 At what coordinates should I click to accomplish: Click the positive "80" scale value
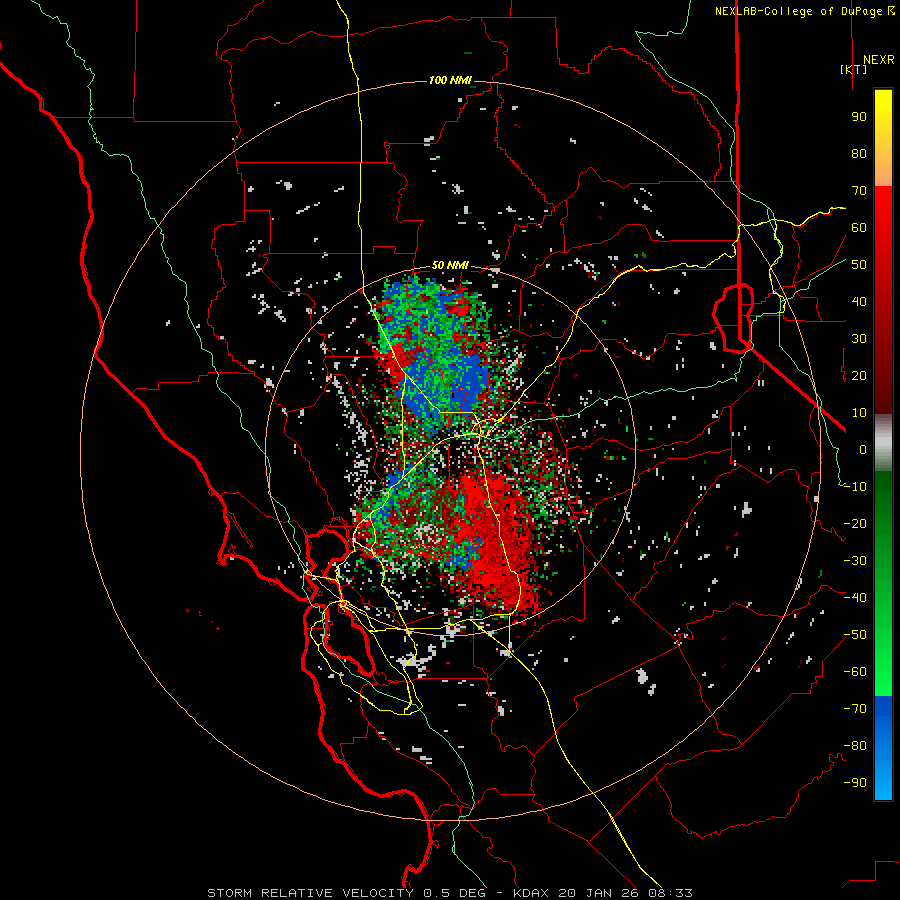point(859,153)
